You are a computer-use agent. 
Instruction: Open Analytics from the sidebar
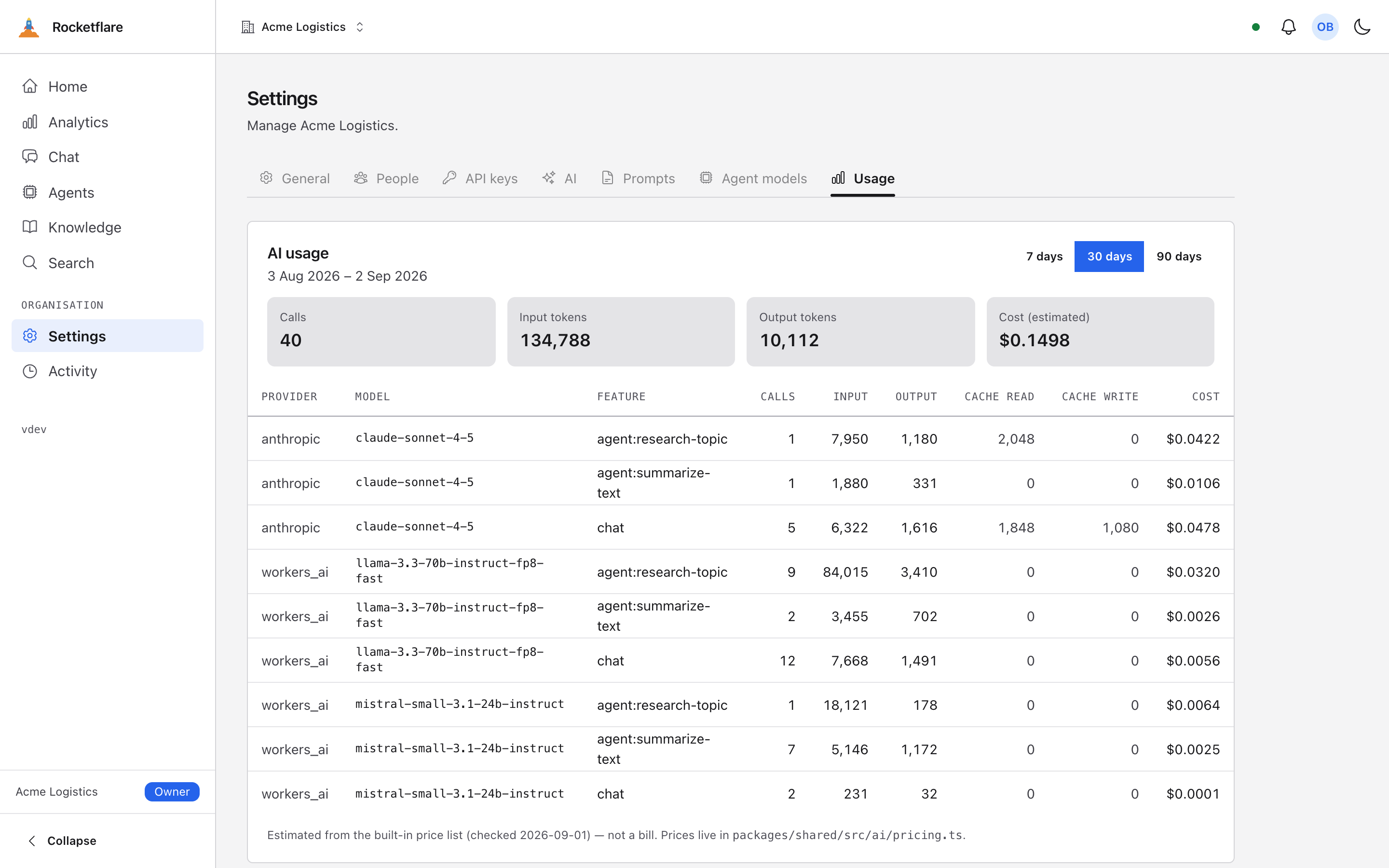coord(108,122)
